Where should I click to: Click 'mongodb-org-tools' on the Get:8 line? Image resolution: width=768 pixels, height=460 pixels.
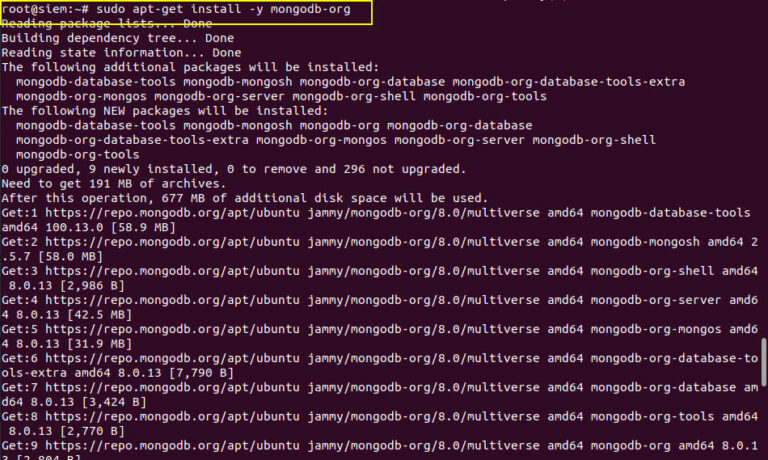(x=652, y=417)
